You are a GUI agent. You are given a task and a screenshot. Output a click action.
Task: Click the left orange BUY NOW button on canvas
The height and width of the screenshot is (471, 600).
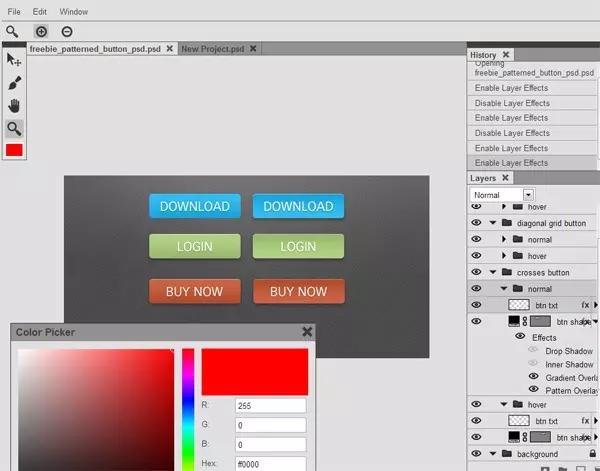click(x=195, y=292)
